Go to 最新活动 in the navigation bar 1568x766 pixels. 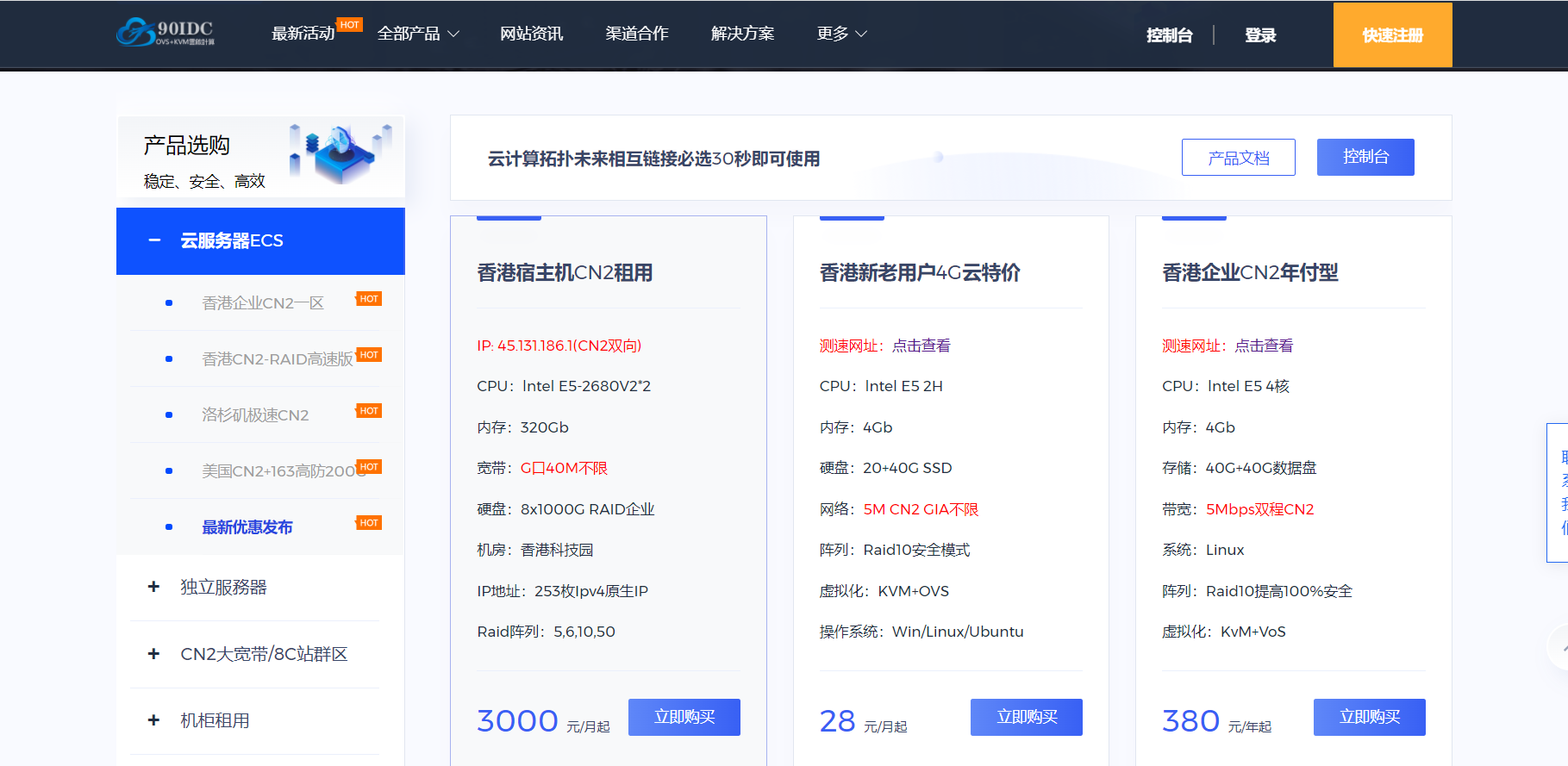tap(303, 34)
